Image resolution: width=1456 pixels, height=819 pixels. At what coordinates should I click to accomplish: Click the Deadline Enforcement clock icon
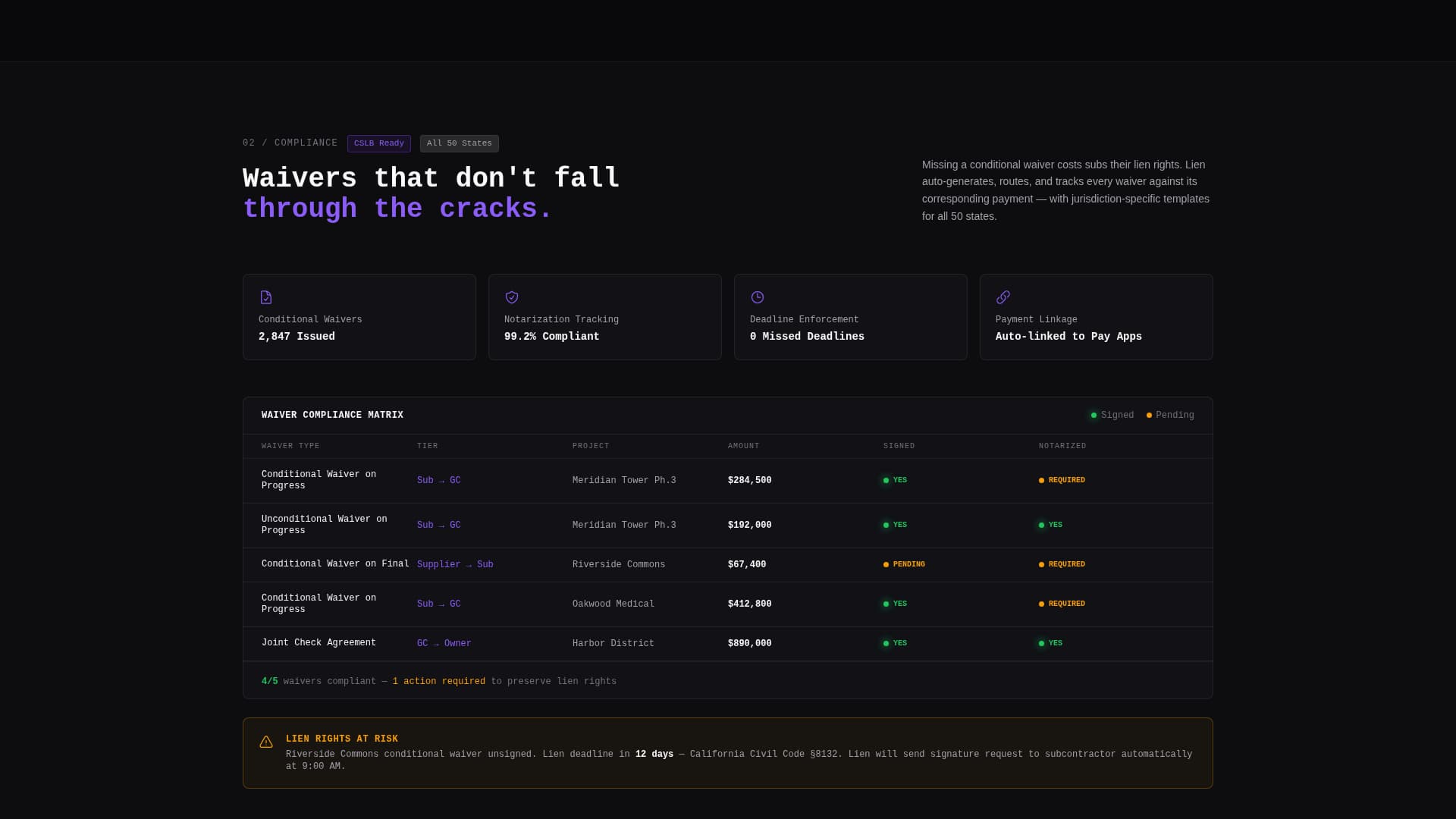(758, 297)
